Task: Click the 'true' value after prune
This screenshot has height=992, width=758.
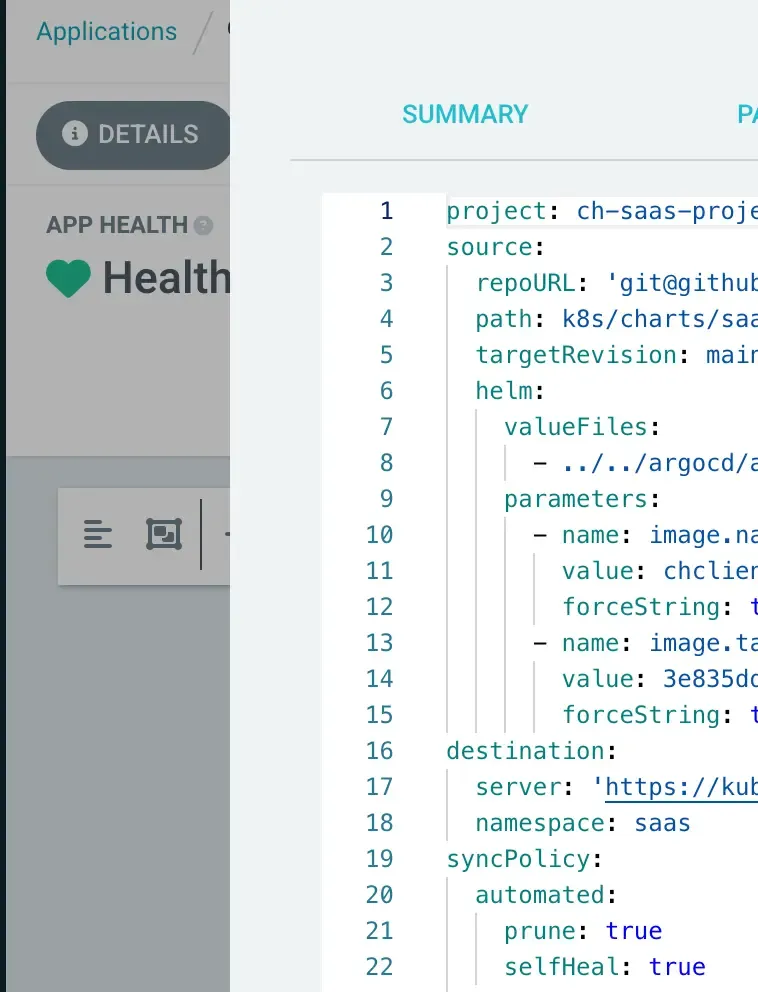Action: 634,931
